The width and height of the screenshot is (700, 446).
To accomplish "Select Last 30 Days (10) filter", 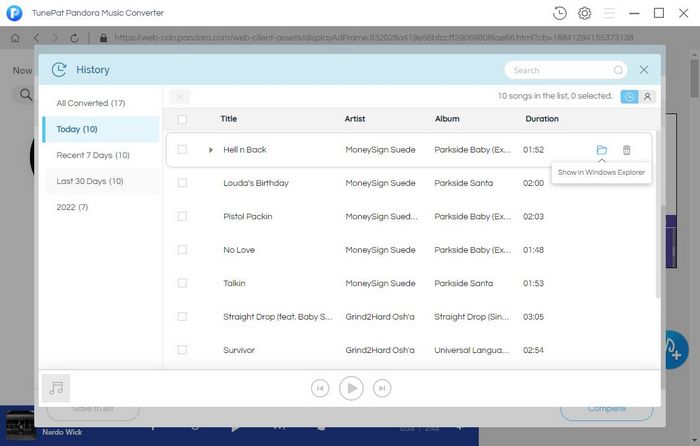I will [x=101, y=181].
